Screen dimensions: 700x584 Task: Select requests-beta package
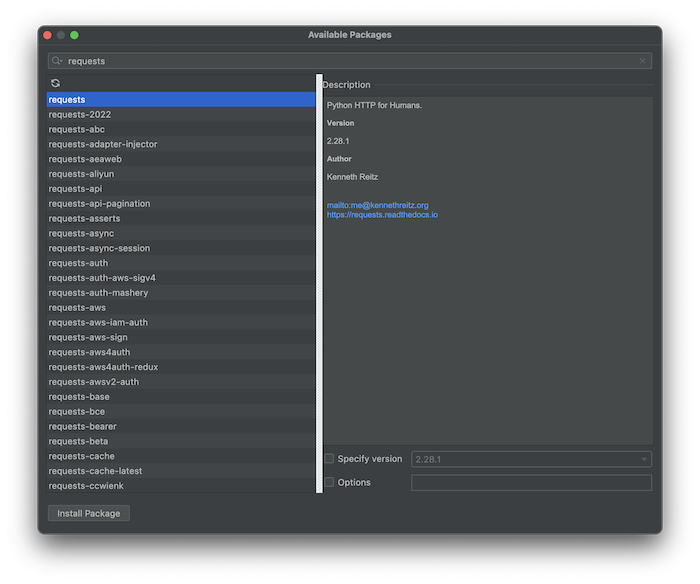pyautogui.click(x=181, y=441)
